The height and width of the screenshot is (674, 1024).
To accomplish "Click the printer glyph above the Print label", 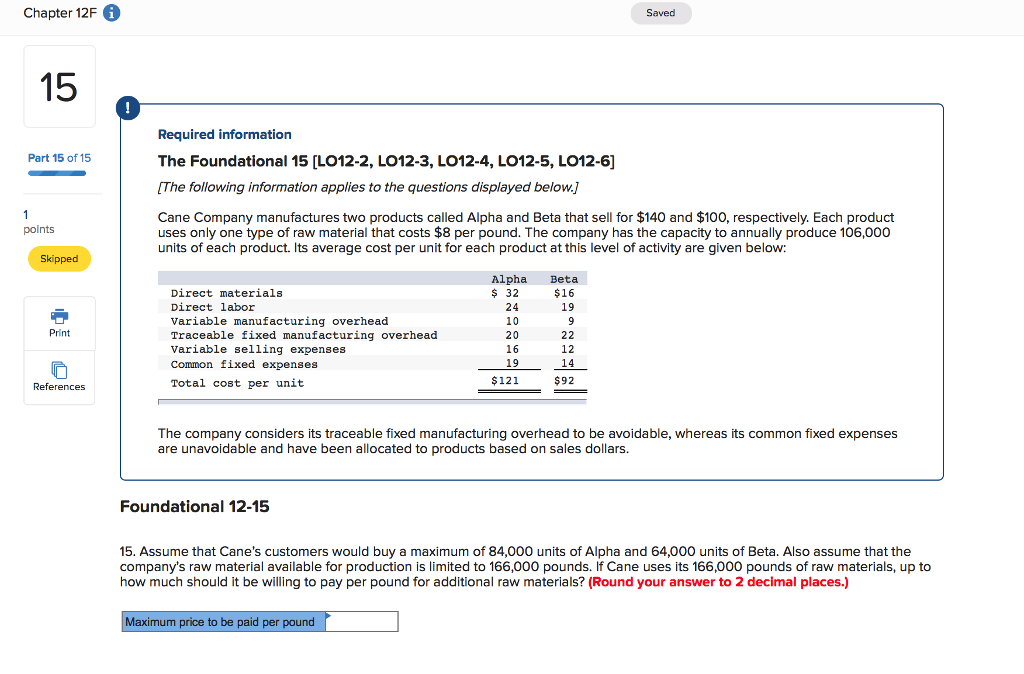I will [58, 314].
